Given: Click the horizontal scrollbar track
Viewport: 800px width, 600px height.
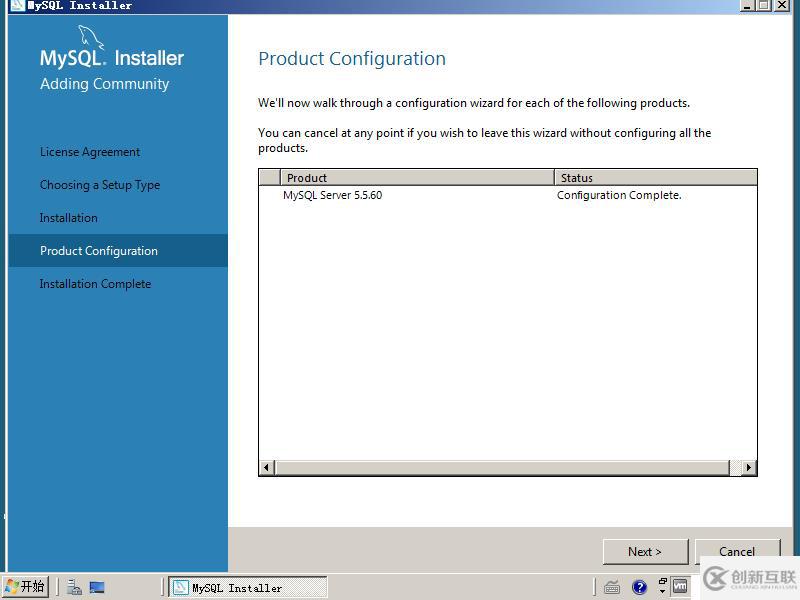Looking at the screenshot, I should tap(503, 467).
